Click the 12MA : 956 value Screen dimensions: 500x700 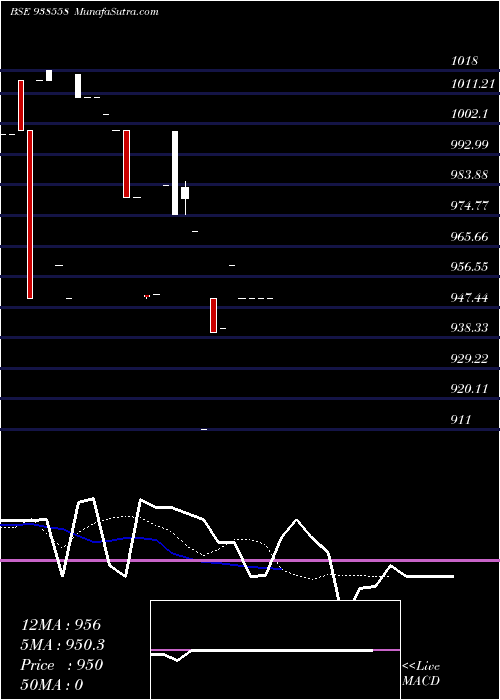pyautogui.click(x=61, y=625)
